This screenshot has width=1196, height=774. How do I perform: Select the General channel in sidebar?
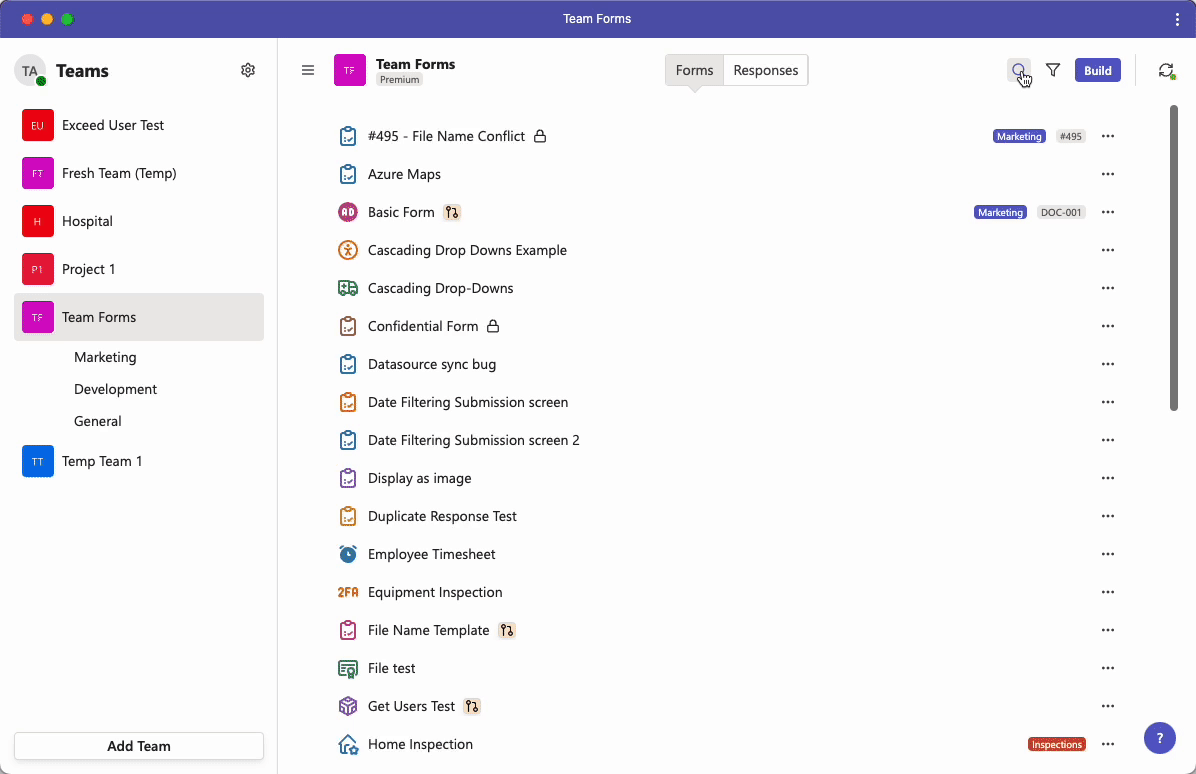pyautogui.click(x=98, y=421)
